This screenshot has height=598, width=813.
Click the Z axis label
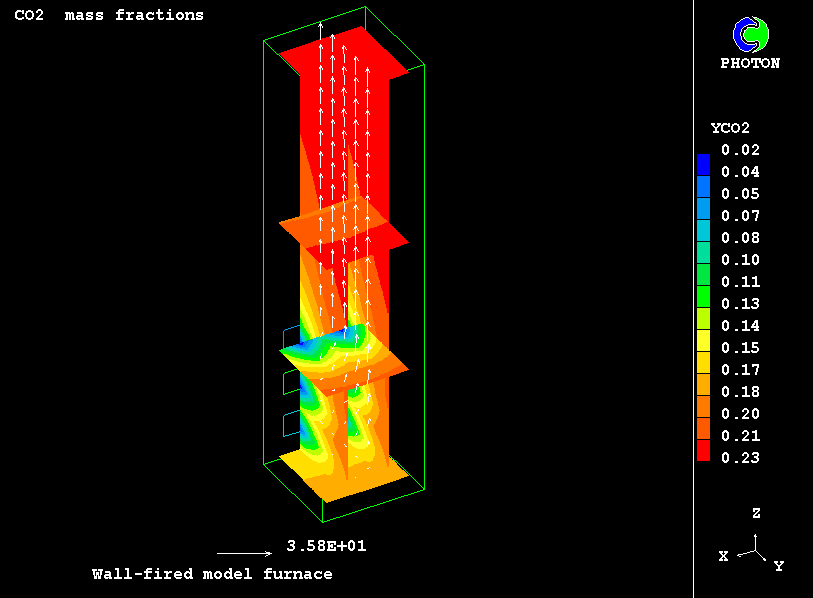756,513
